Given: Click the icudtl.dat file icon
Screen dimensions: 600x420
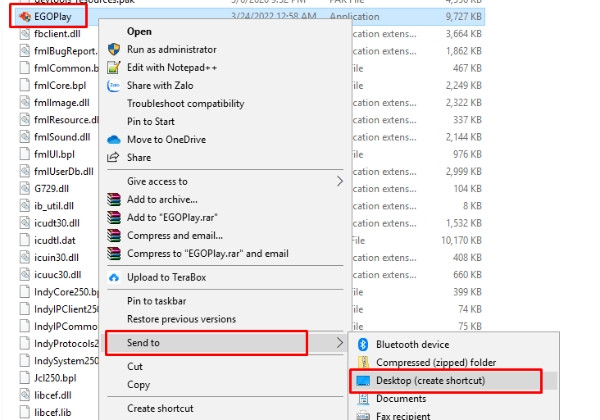Looking at the screenshot, I should pyautogui.click(x=24, y=240).
